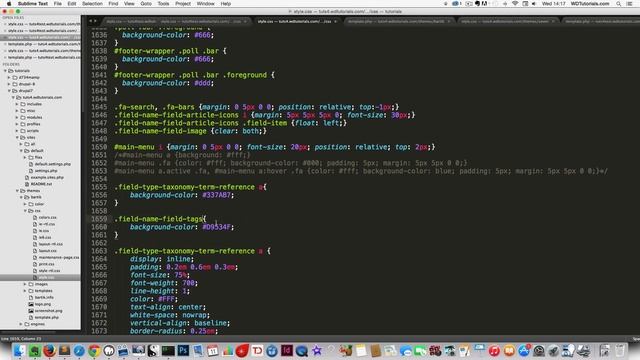This screenshot has width=640, height=360.
Task: Close the first open file in the sidebar
Action: (5, 24)
